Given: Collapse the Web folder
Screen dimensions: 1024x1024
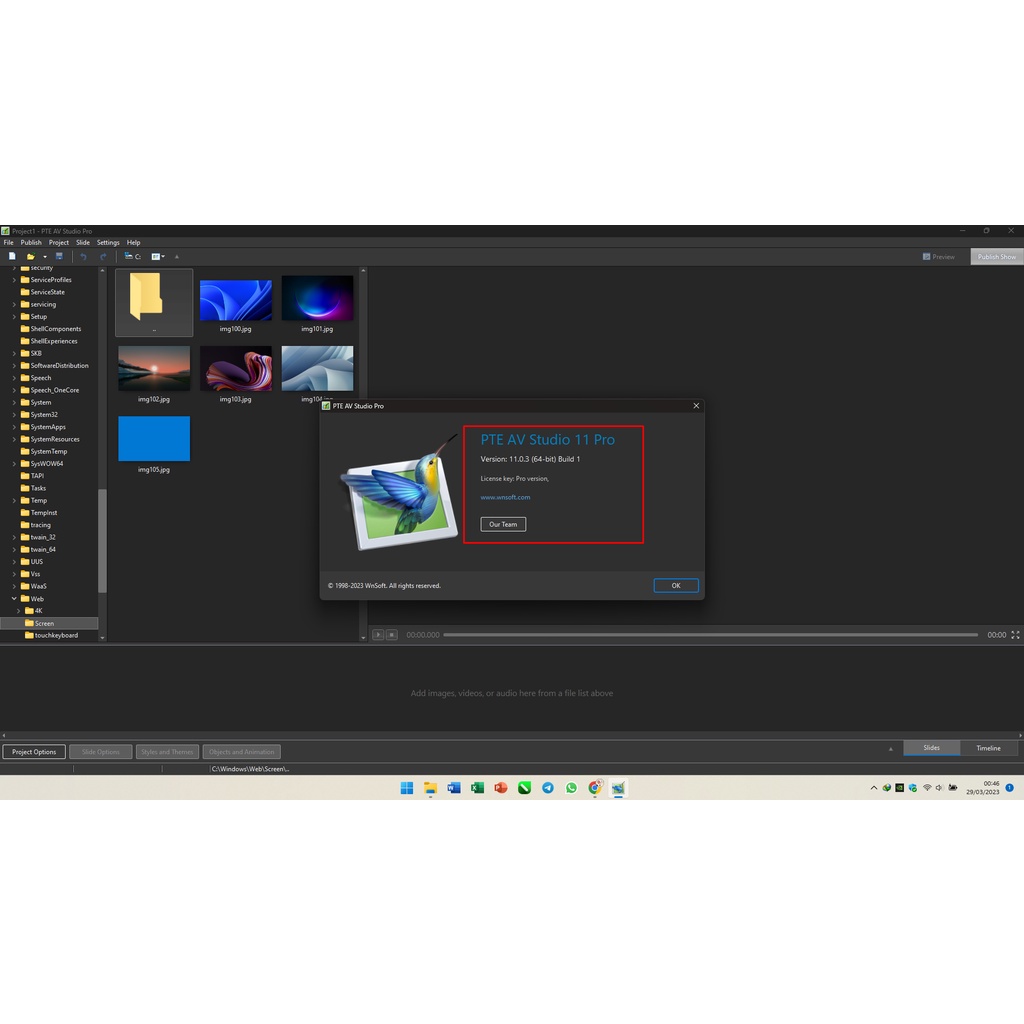Looking at the screenshot, I should [x=14, y=599].
